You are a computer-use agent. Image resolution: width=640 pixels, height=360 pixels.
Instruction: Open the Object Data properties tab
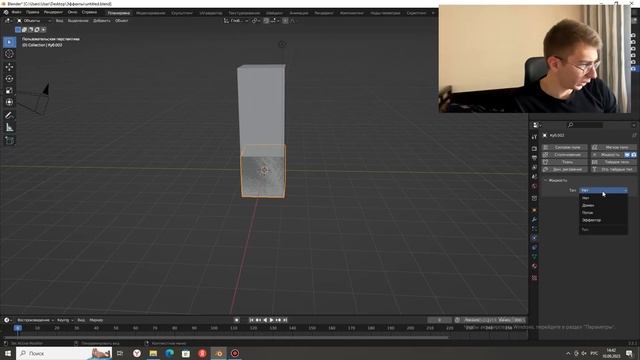(534, 257)
